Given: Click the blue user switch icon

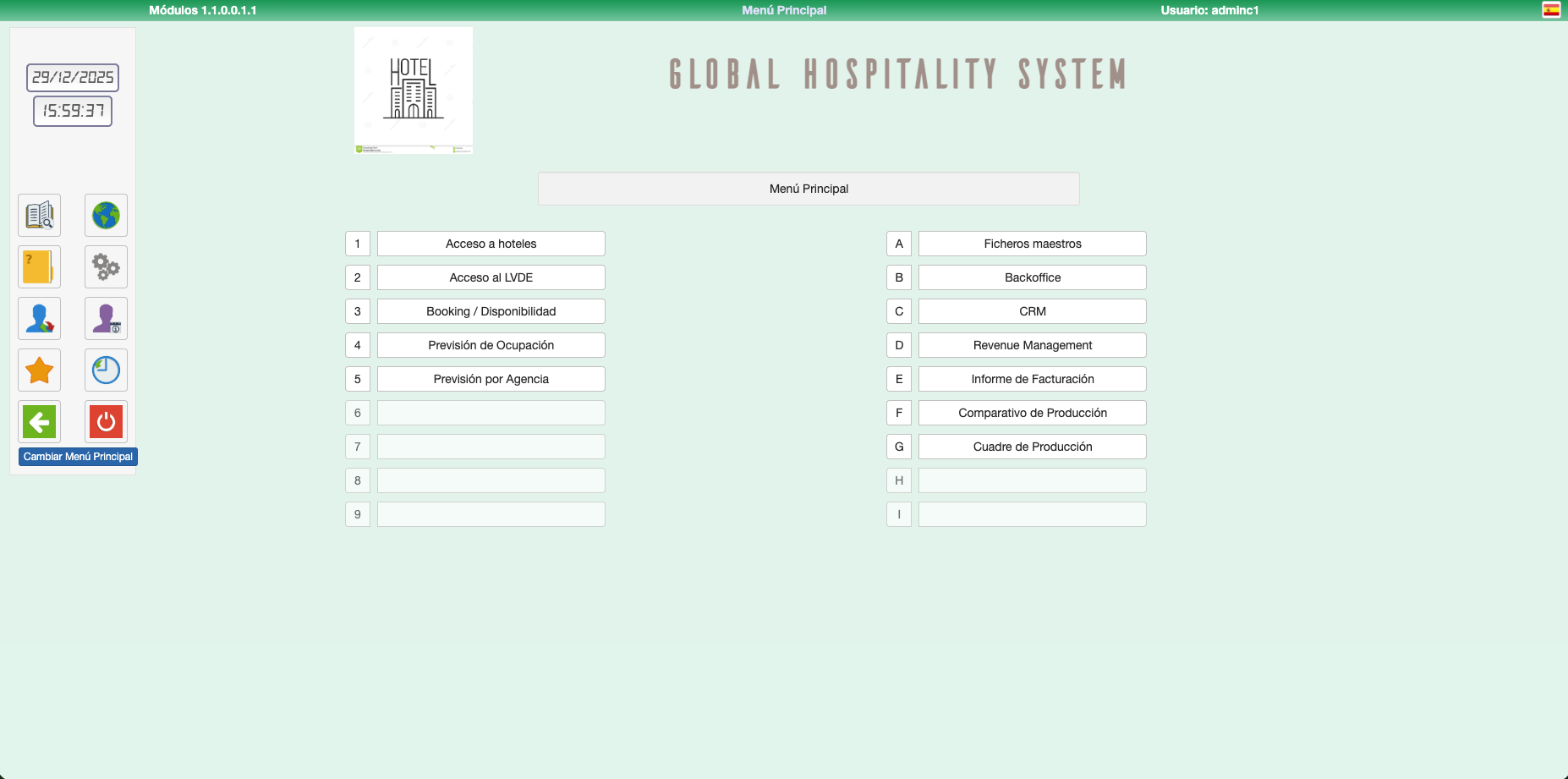Looking at the screenshot, I should (39, 319).
